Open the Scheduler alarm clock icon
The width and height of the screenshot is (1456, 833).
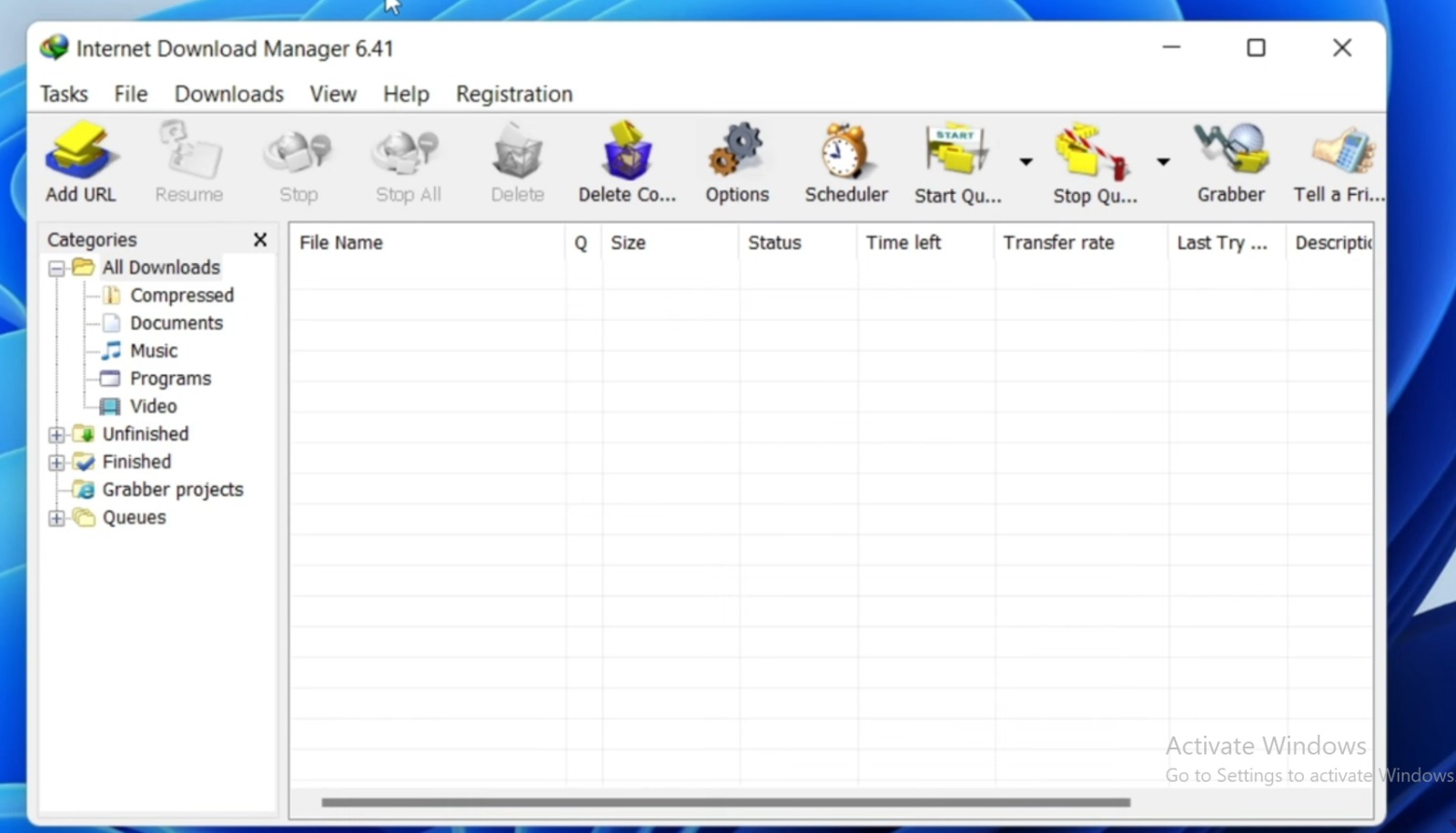tap(845, 152)
